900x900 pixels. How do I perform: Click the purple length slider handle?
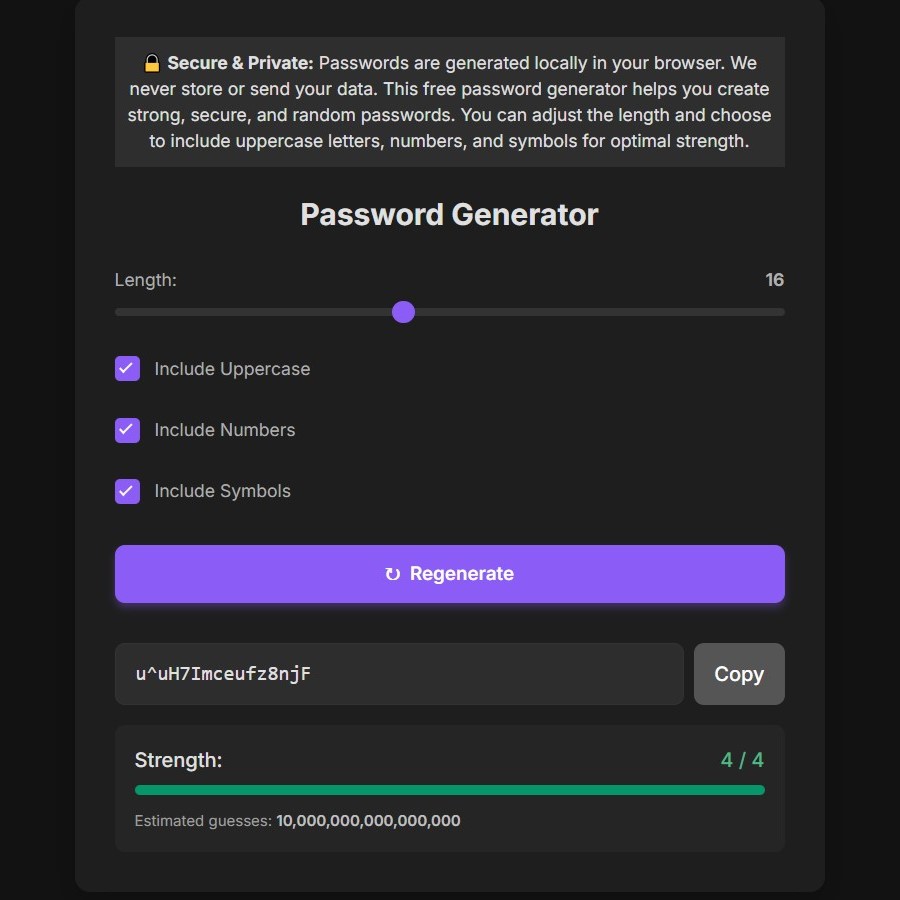tap(403, 312)
